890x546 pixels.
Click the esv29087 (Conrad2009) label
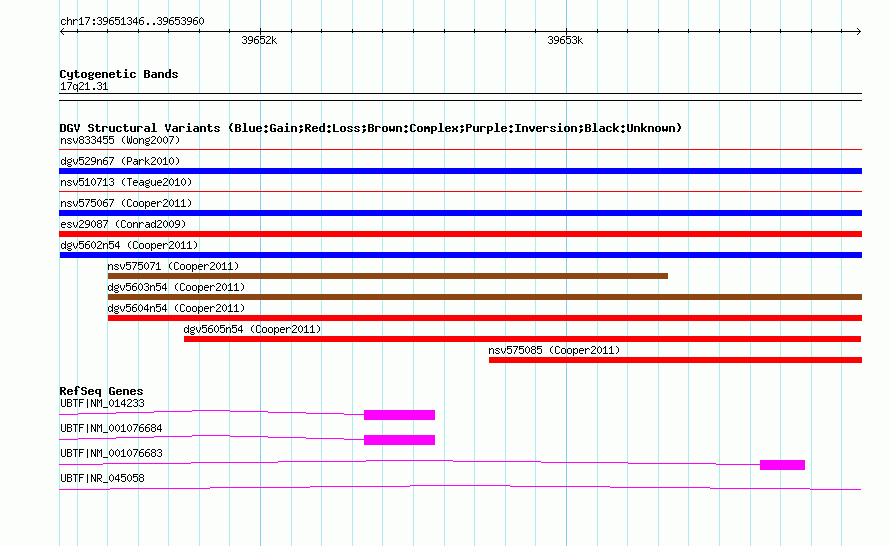point(123,224)
